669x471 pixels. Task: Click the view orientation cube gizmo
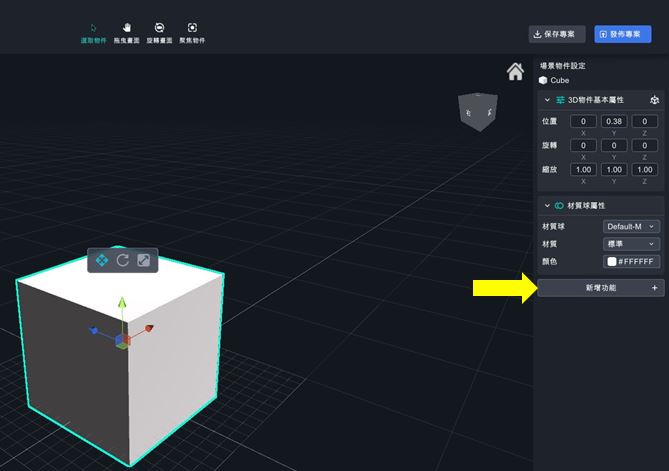point(478,112)
